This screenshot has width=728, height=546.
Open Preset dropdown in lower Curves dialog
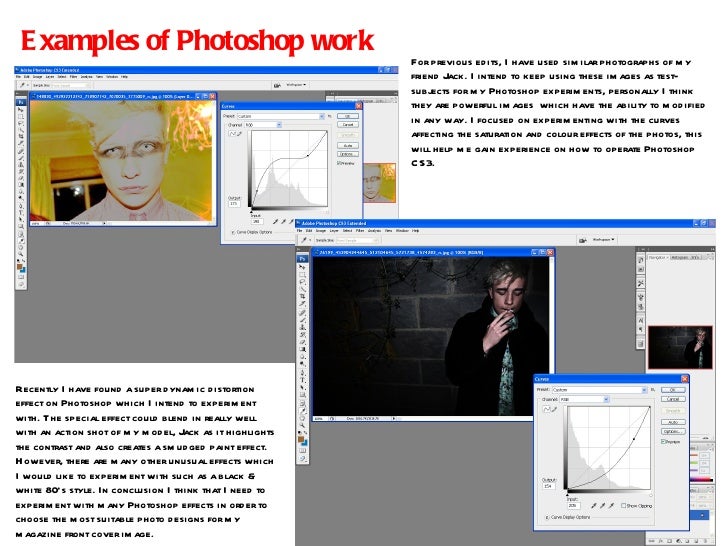pos(600,390)
